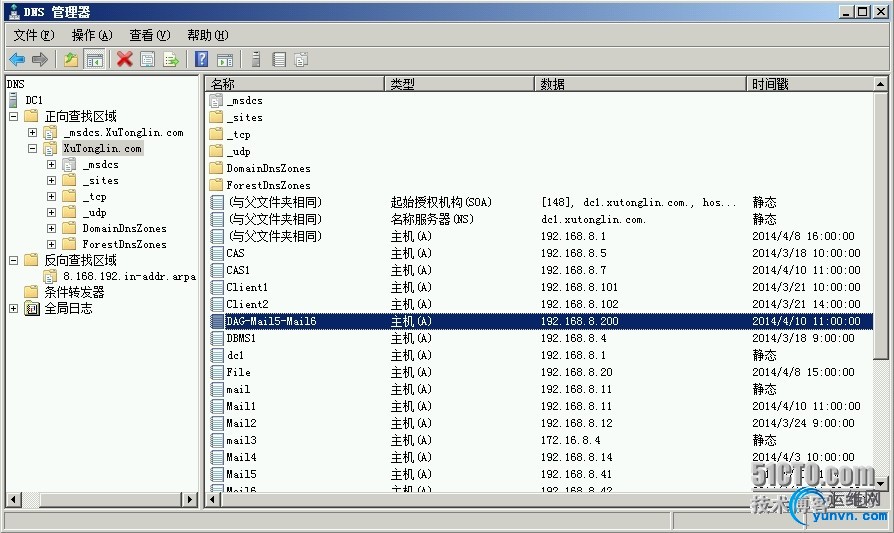Expand the DomainDnsZones node in the tree
Viewport: 894px width, 533px height.
coord(51,228)
